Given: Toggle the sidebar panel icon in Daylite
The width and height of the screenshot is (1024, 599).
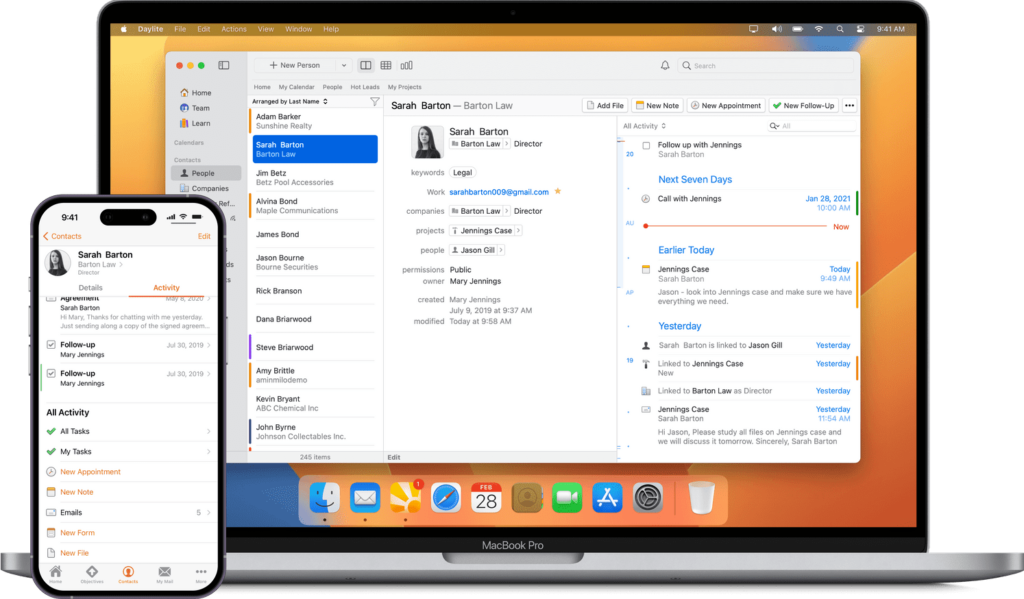Looking at the screenshot, I should click(x=223, y=65).
